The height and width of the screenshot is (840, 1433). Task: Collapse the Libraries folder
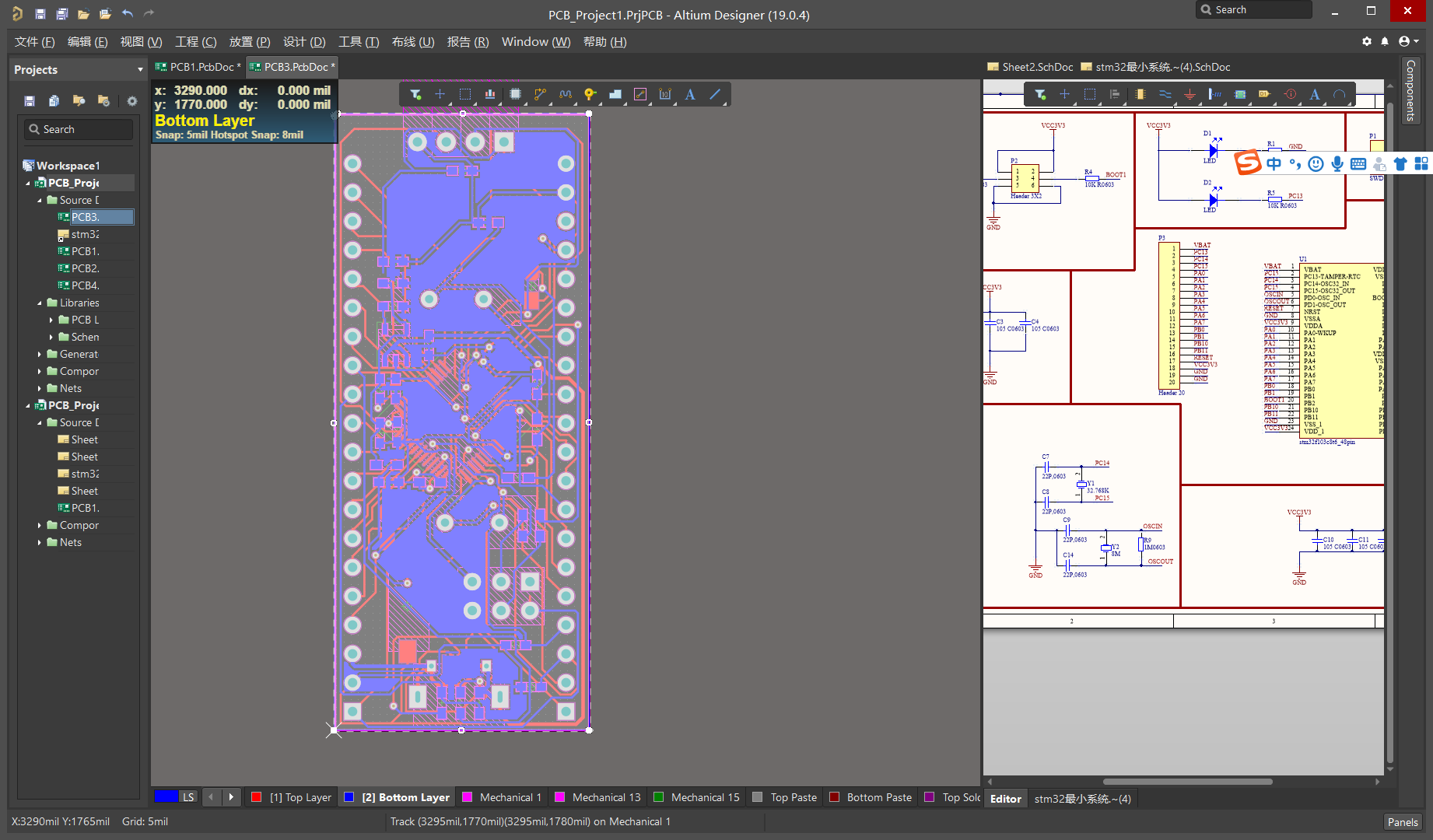coord(40,303)
